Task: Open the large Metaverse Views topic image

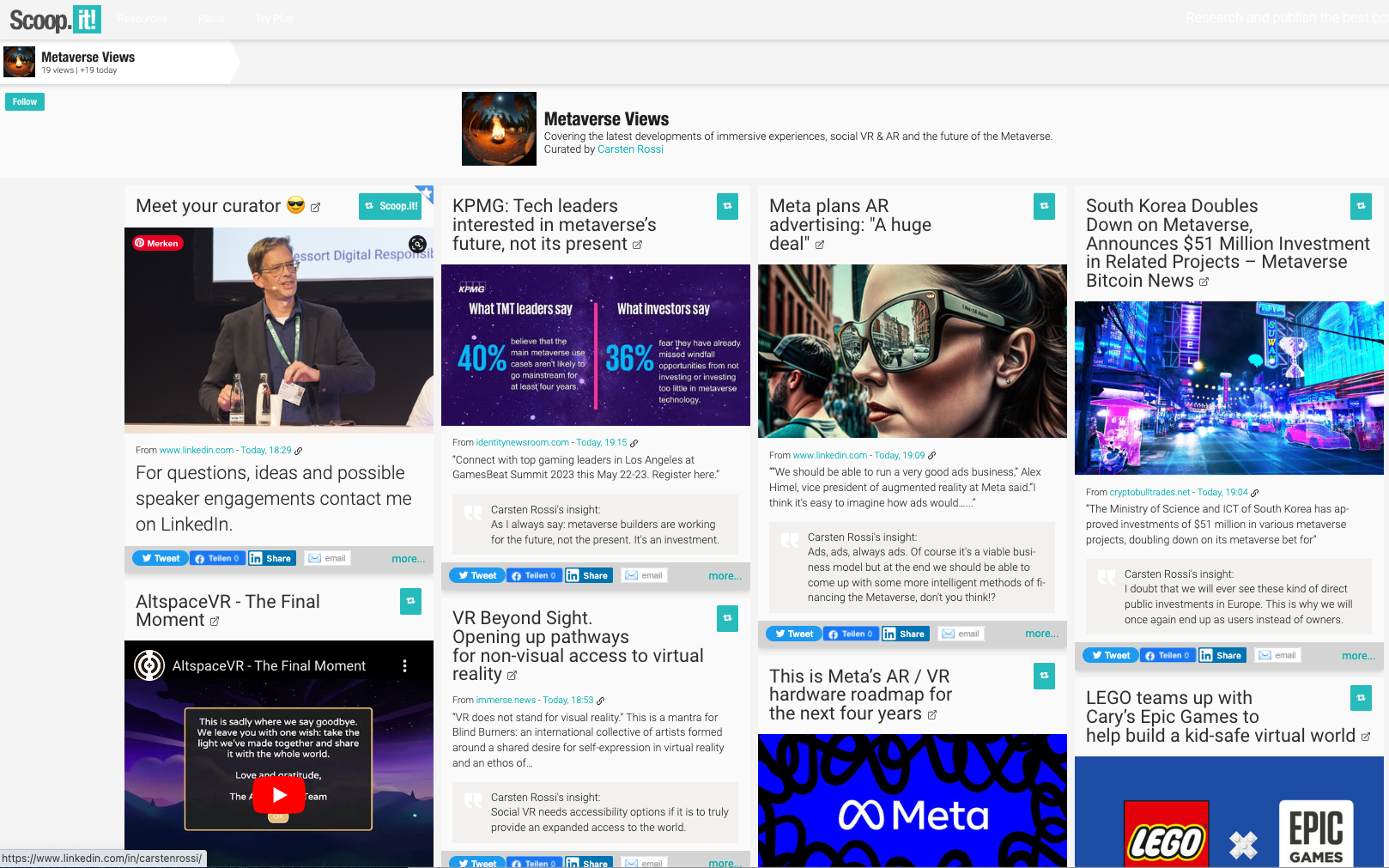Action: point(499,129)
